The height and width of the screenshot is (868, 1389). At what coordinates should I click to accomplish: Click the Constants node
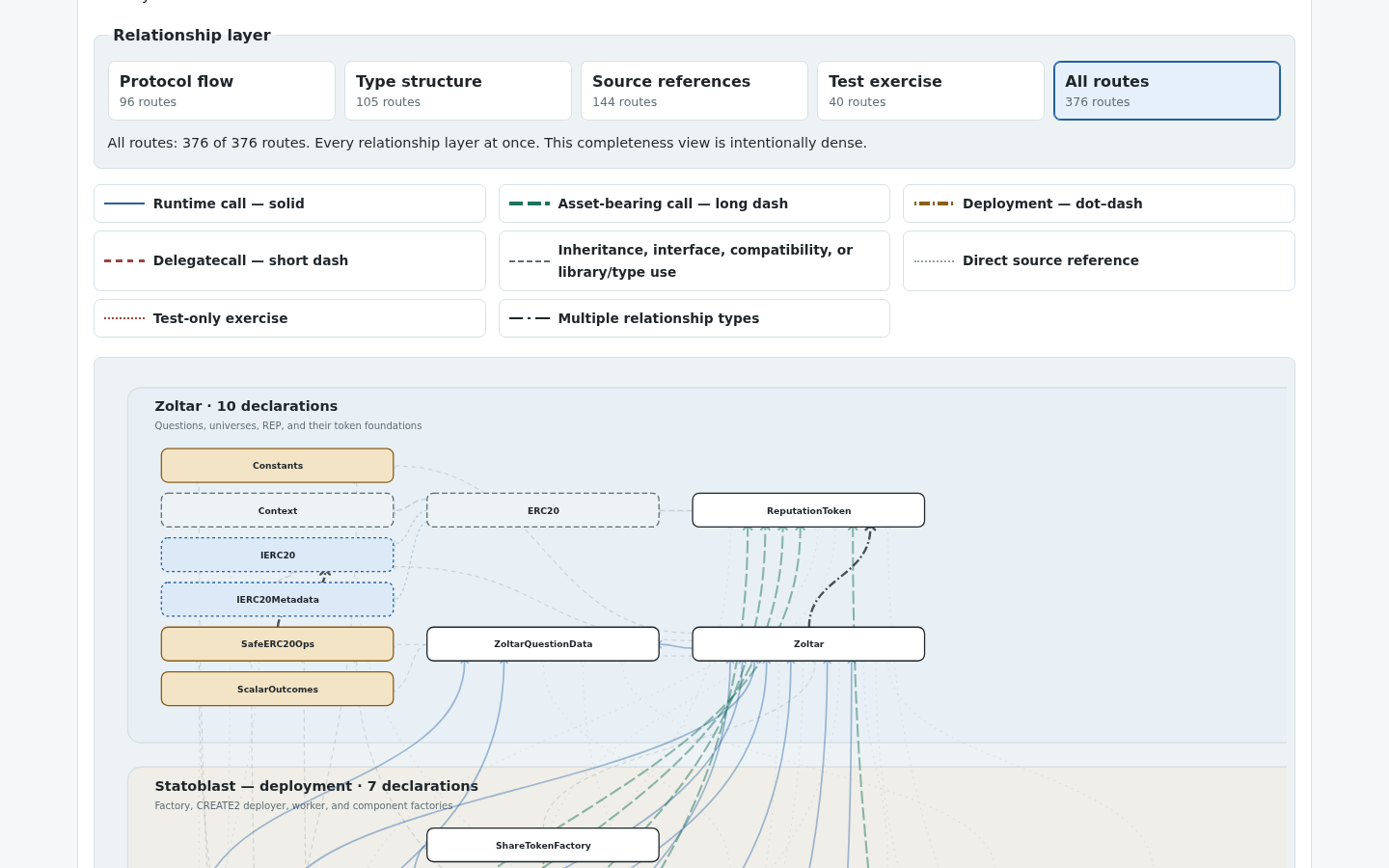point(278,466)
